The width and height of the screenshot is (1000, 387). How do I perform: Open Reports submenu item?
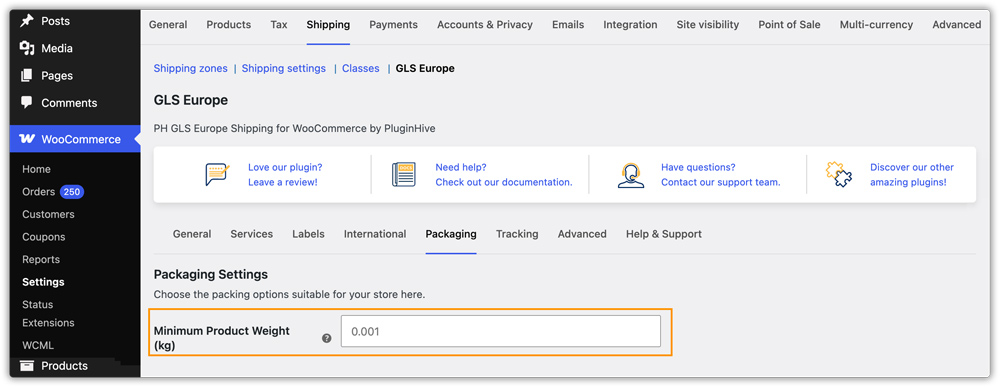(41, 259)
